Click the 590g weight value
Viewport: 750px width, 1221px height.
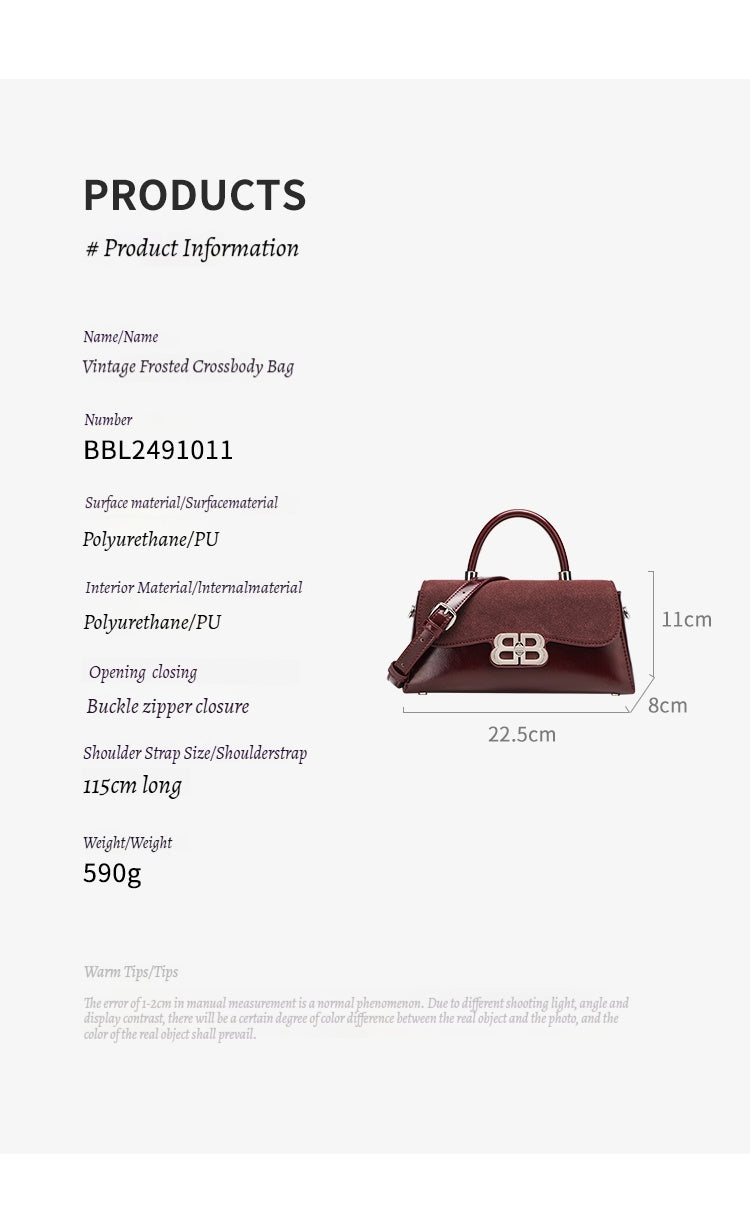tap(112, 874)
